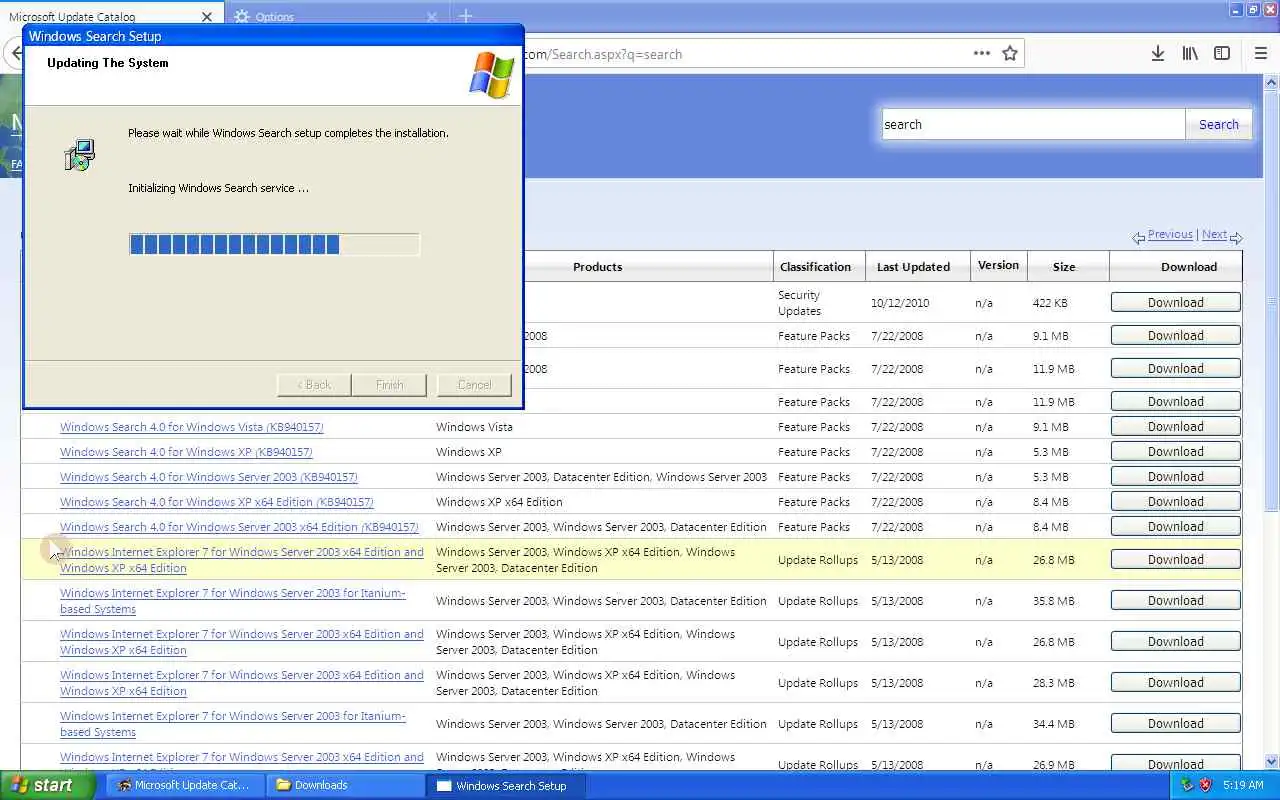Click the taskbar clock showing 5:19 AM
Screen dimensions: 1280x800
coord(1243,785)
